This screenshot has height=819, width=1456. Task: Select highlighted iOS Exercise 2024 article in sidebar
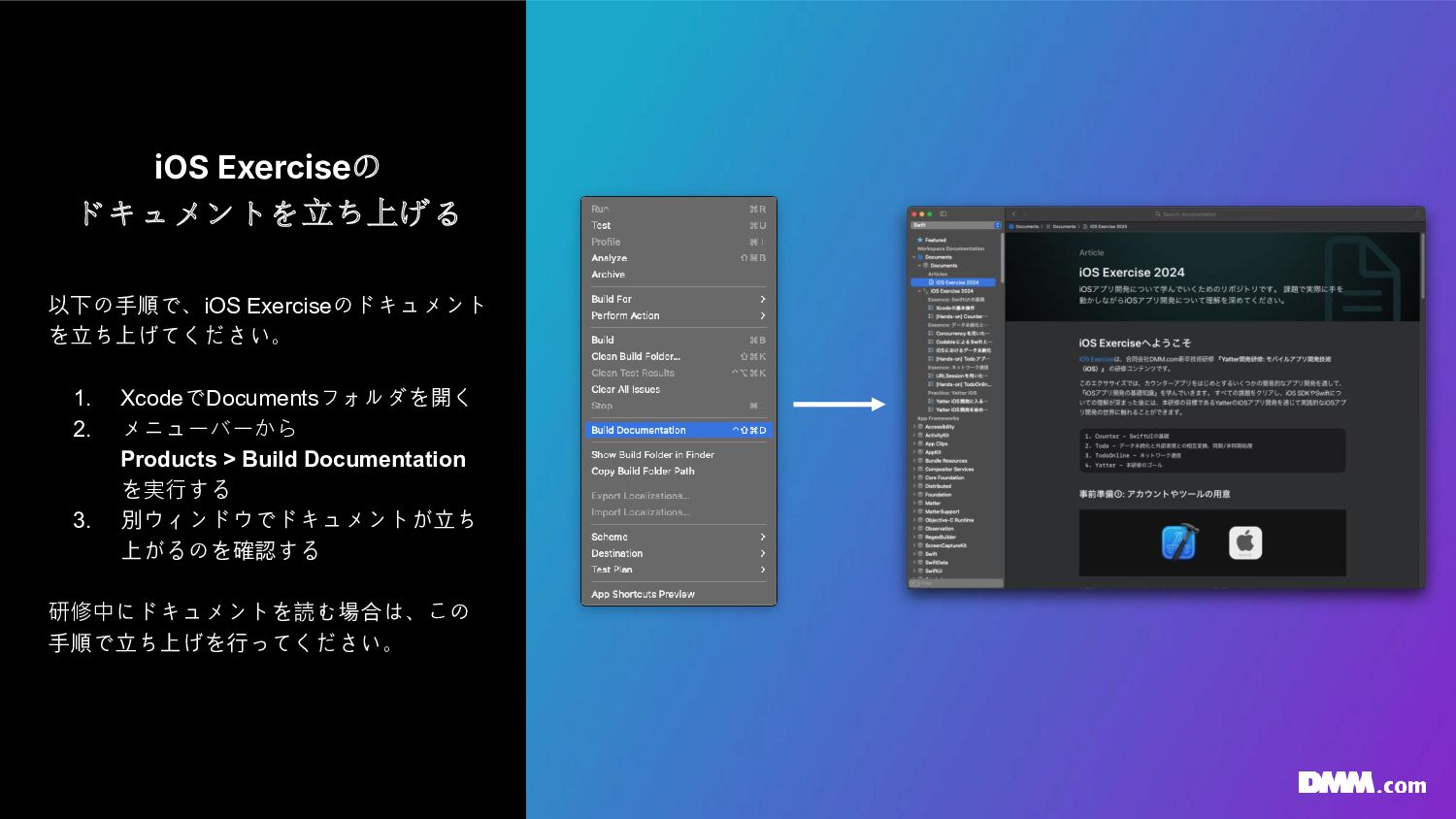tap(953, 282)
